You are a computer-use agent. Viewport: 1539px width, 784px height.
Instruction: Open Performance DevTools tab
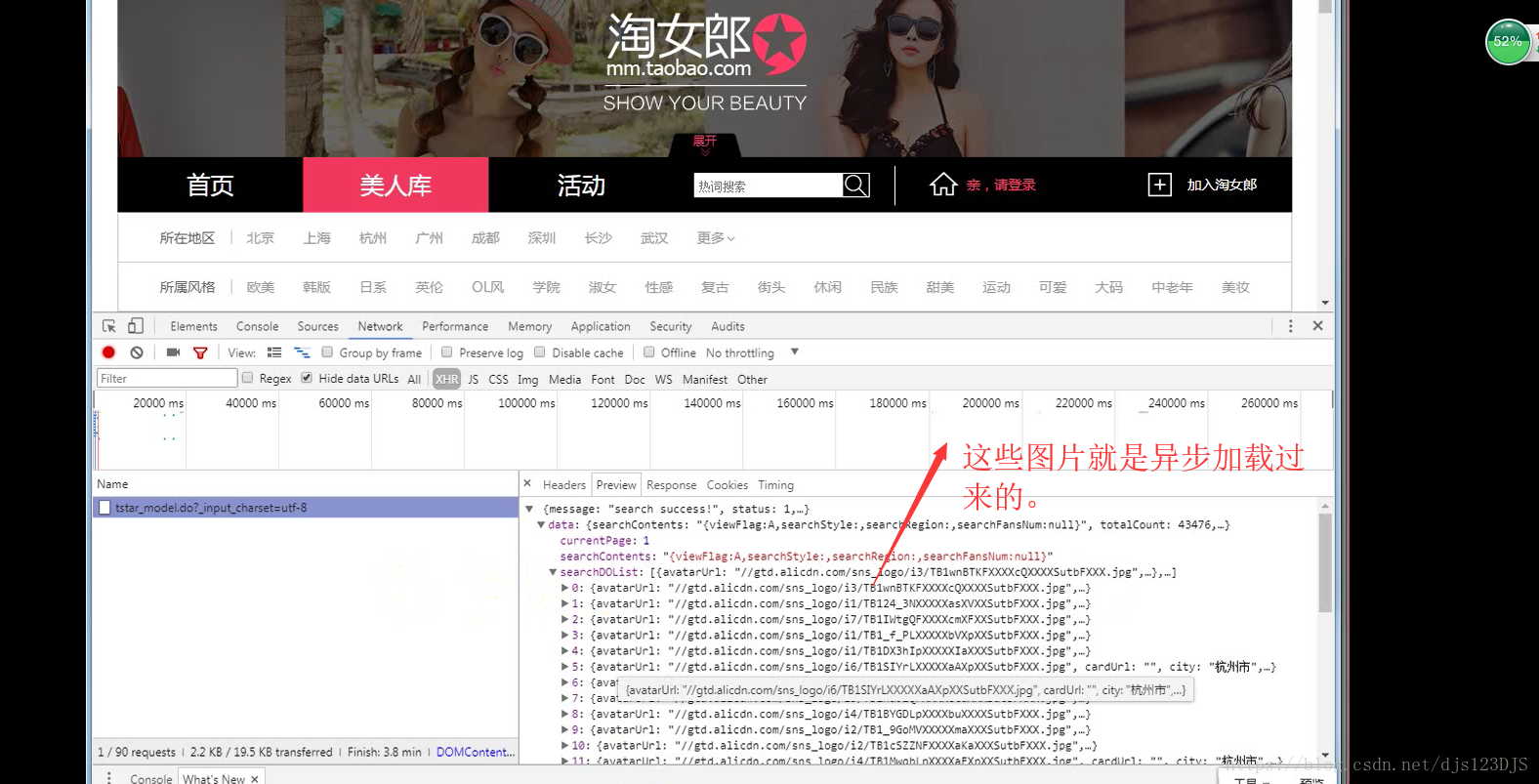pos(455,326)
